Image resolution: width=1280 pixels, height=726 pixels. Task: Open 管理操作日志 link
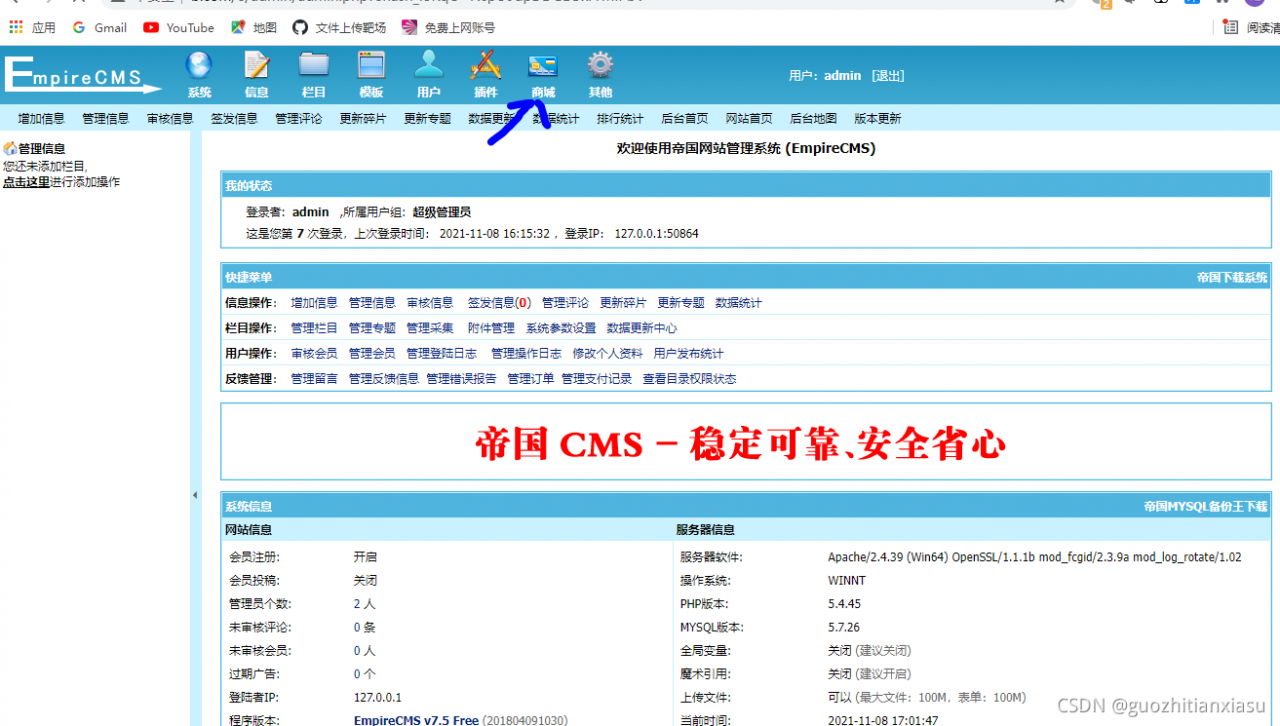(x=526, y=353)
